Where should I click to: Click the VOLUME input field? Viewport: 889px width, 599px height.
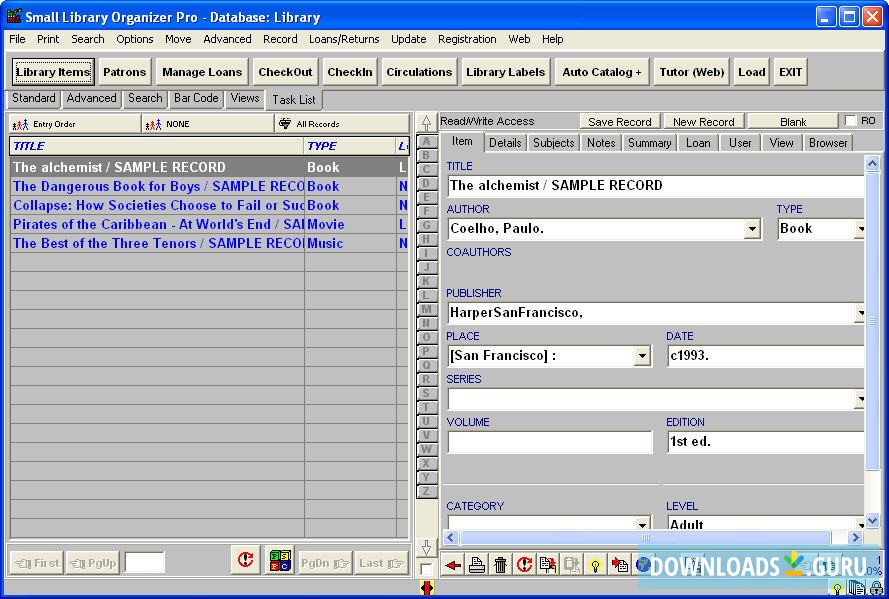(x=549, y=442)
